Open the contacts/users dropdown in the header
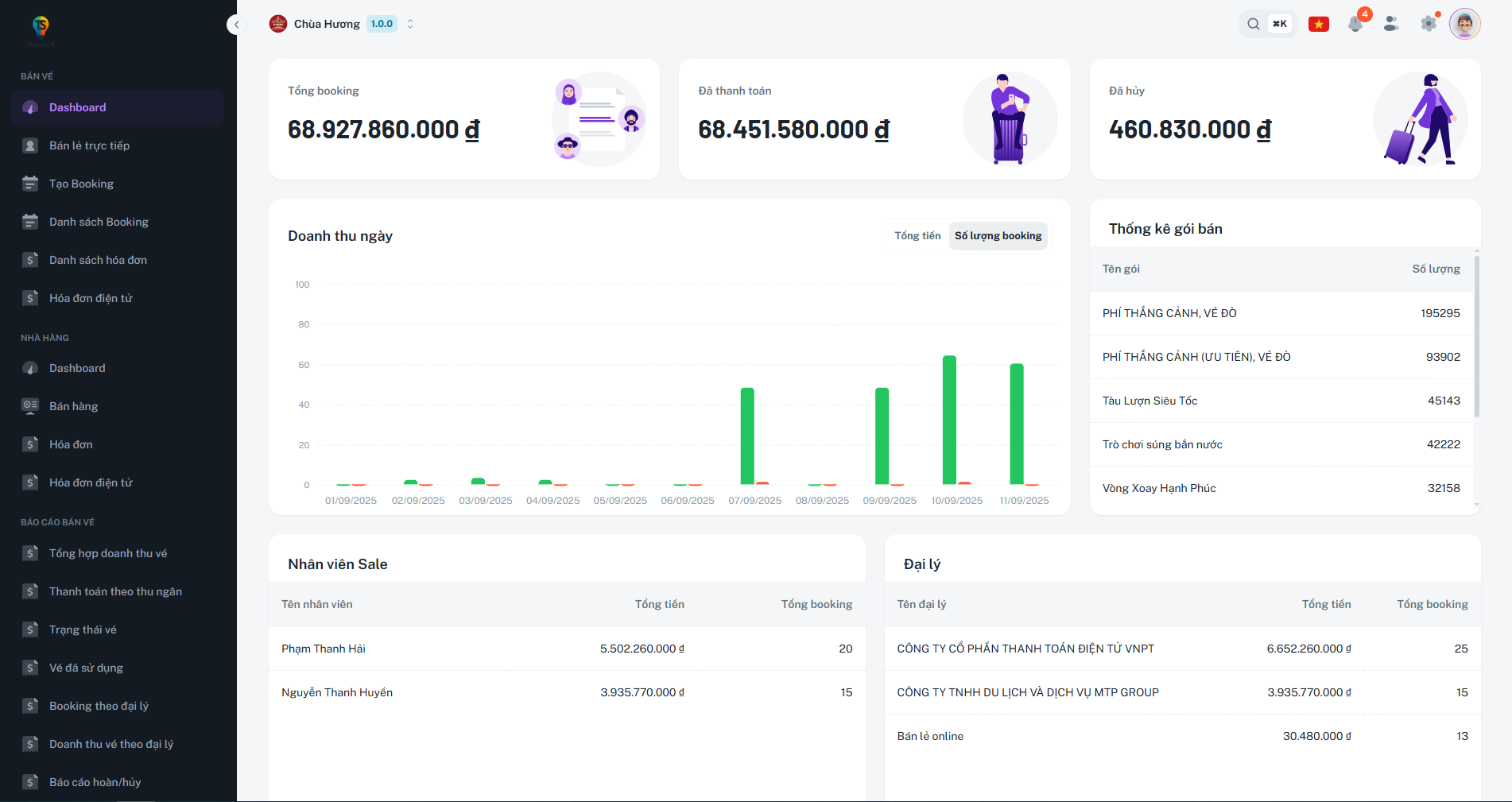The width and height of the screenshot is (1512, 802). 1391,24
